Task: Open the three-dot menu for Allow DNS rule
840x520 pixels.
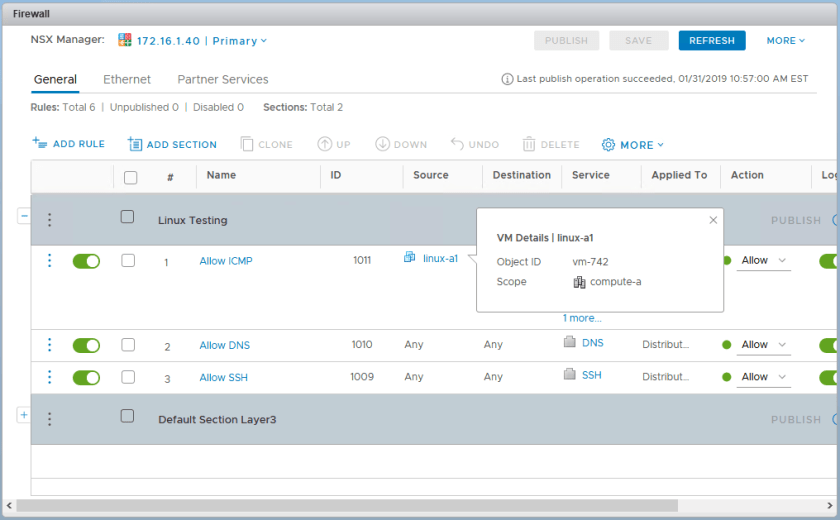Action: [49, 345]
